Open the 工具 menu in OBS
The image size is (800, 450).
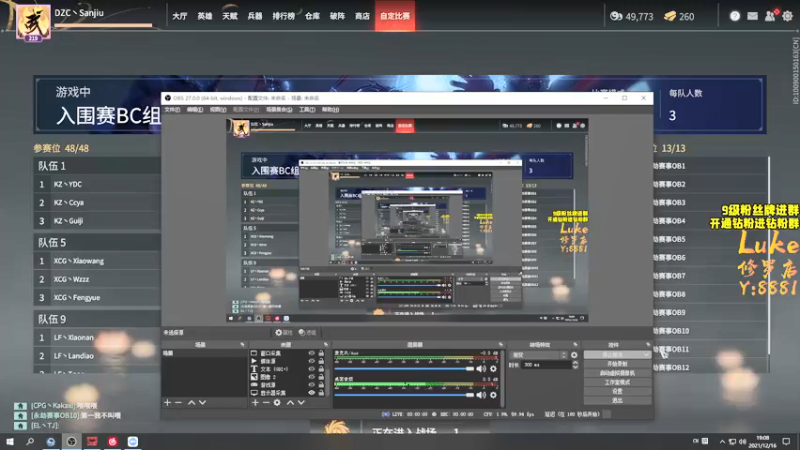tap(307, 110)
